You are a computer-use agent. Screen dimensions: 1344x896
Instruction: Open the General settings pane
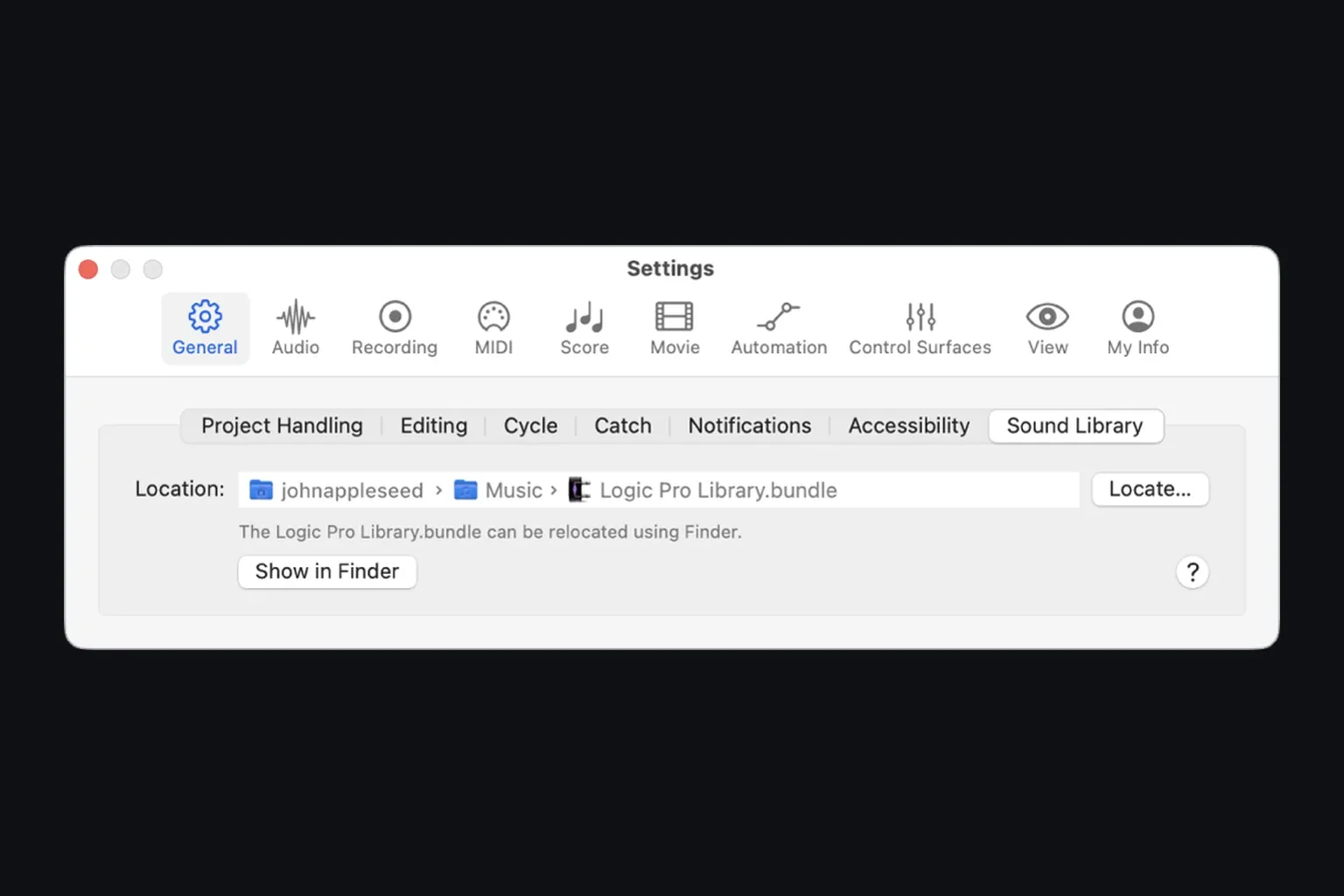click(x=205, y=328)
